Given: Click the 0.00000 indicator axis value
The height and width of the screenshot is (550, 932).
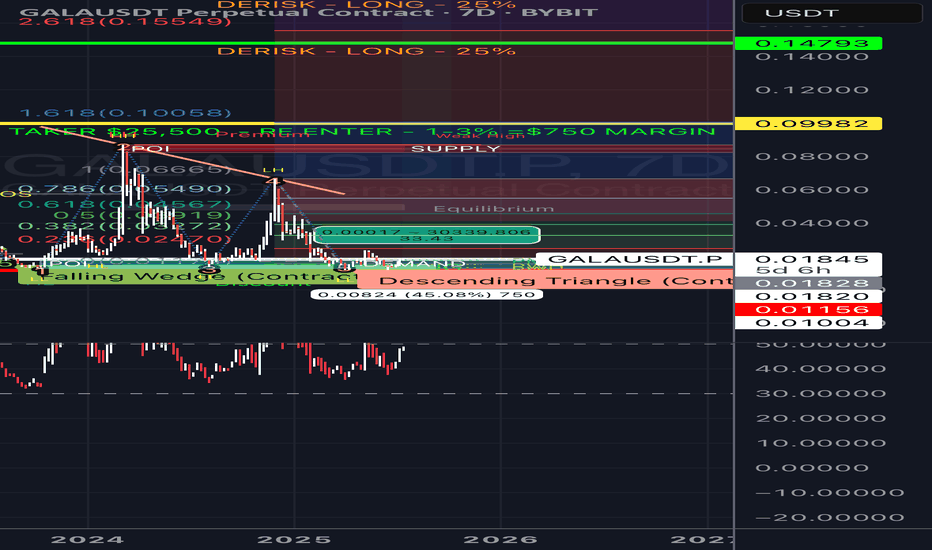Looking at the screenshot, I should click(812, 468).
